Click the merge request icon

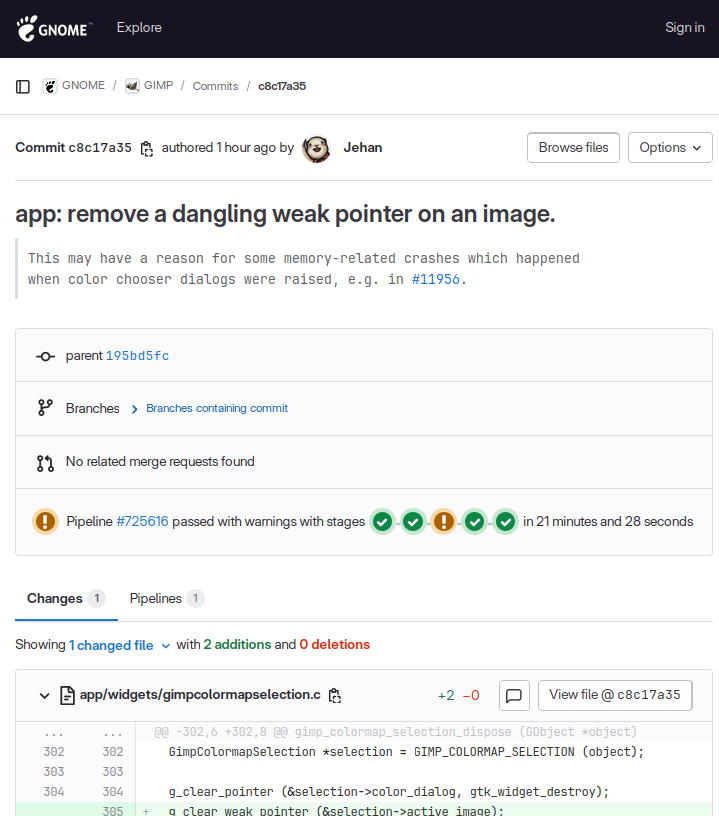point(45,463)
